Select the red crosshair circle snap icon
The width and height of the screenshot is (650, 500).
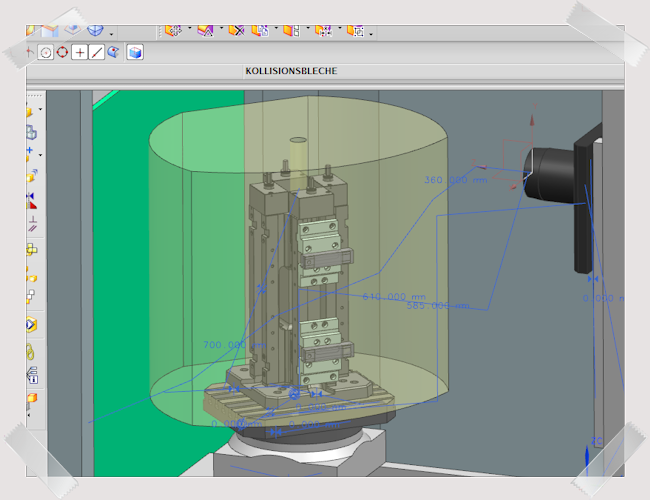[x=62, y=52]
